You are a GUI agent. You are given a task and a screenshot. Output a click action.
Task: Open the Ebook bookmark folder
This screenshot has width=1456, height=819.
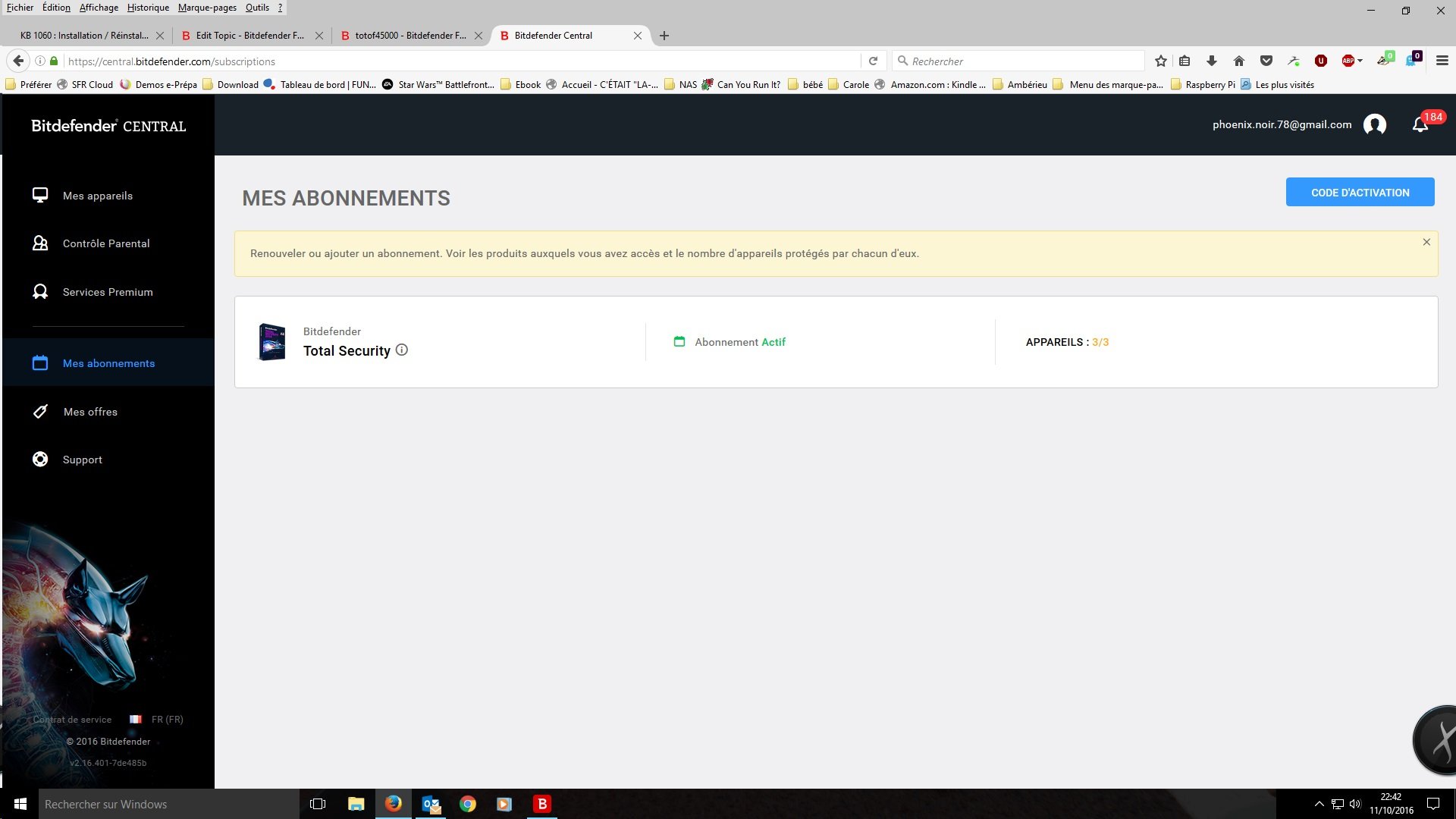pyautogui.click(x=520, y=85)
